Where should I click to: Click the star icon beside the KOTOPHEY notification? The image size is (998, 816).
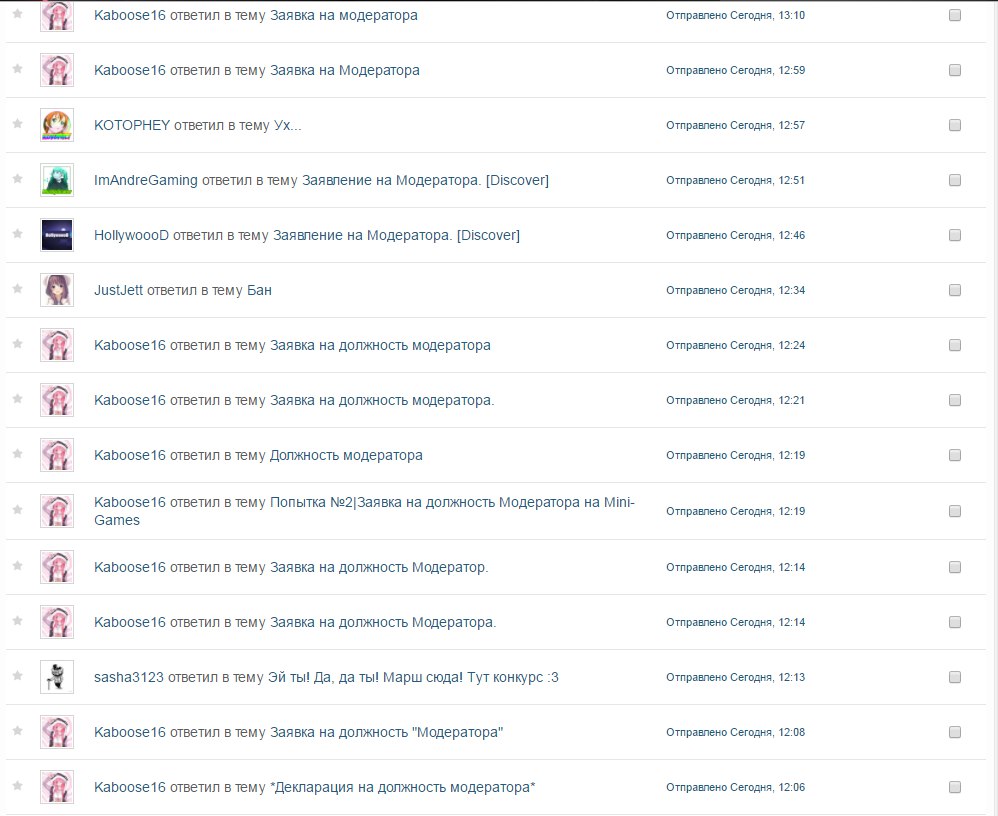click(x=18, y=123)
